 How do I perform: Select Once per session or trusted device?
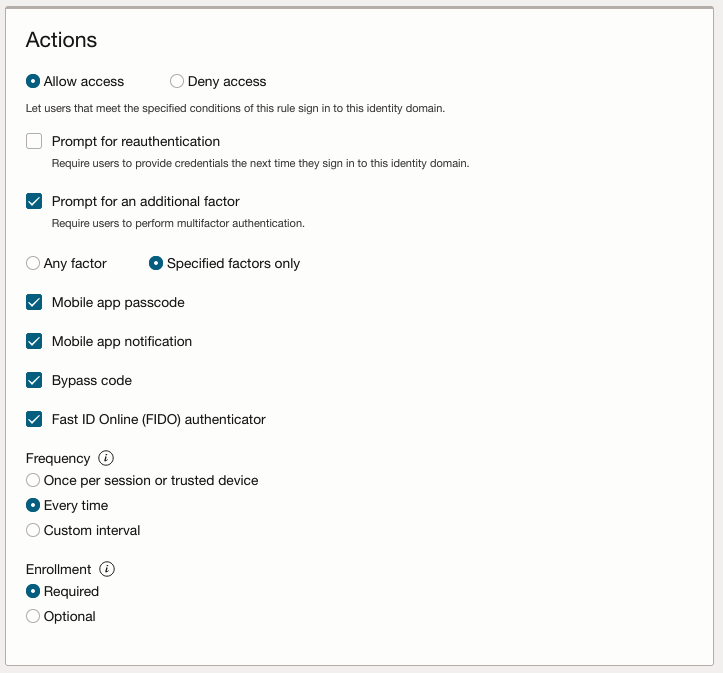[33, 480]
